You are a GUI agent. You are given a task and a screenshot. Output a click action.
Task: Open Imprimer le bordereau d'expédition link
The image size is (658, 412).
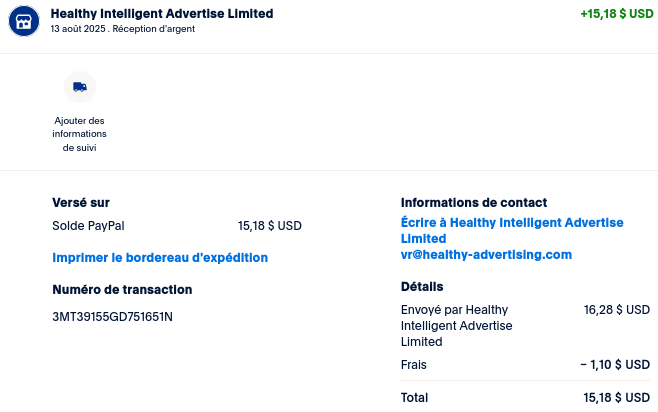click(x=160, y=257)
